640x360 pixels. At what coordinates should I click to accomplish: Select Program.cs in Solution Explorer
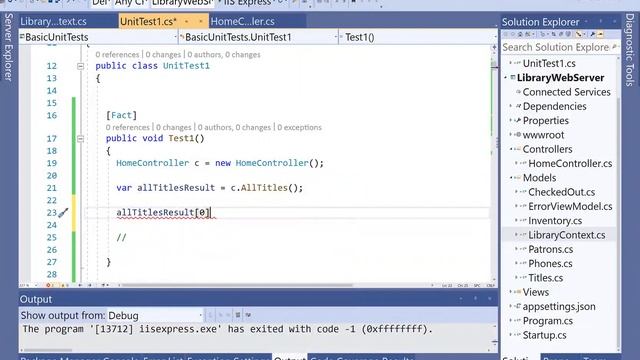[x=548, y=320]
